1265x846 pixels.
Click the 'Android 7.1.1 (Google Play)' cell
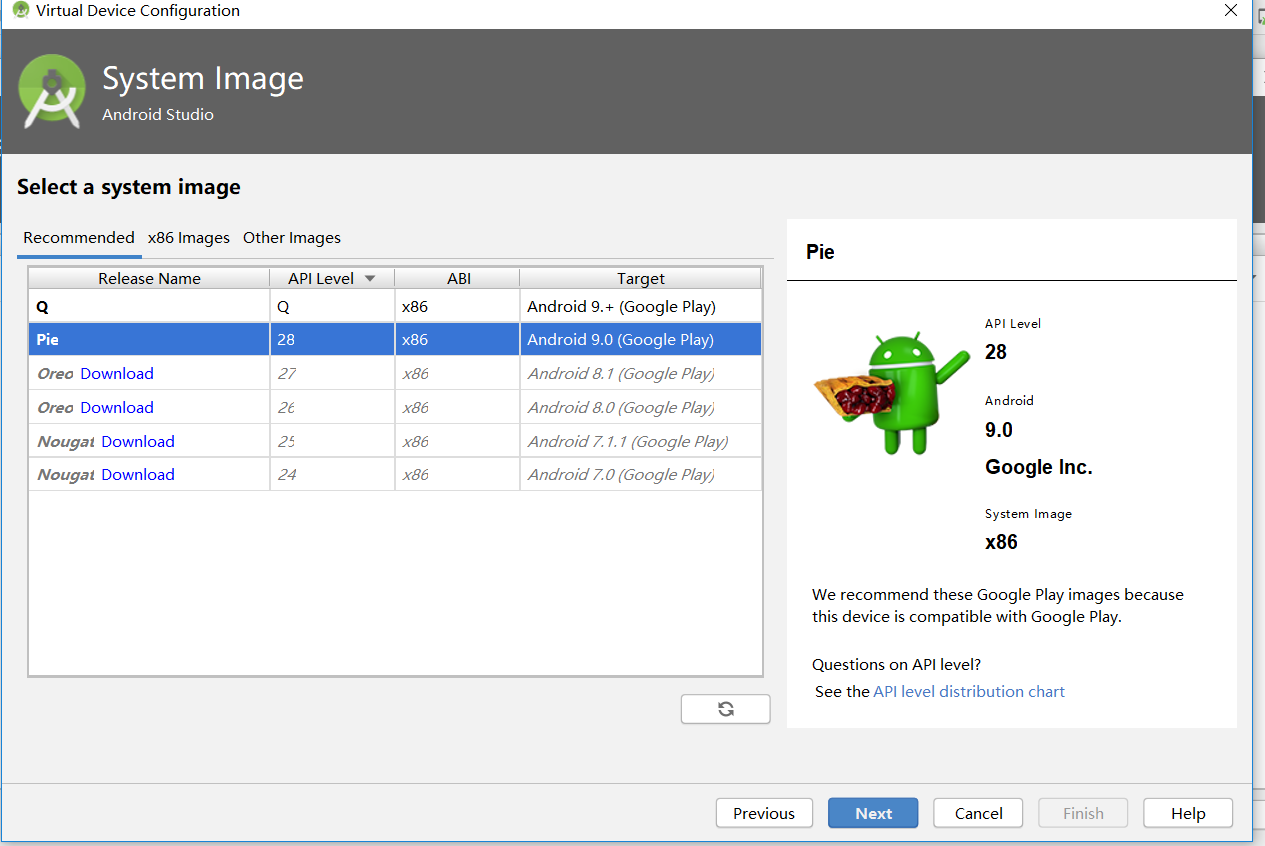pyautogui.click(x=640, y=442)
